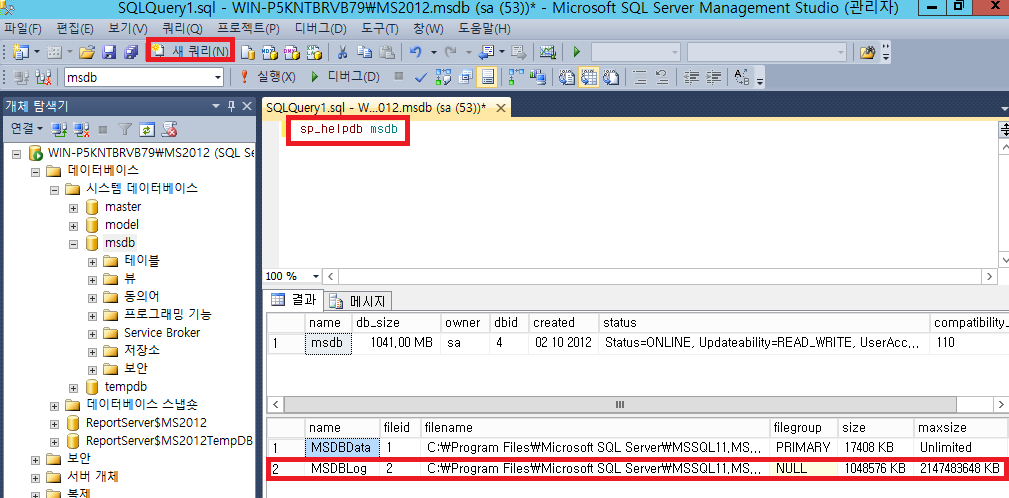The height and width of the screenshot is (498, 1009).
Task: Click the Change Connection icon with red X
Action: 43,77
